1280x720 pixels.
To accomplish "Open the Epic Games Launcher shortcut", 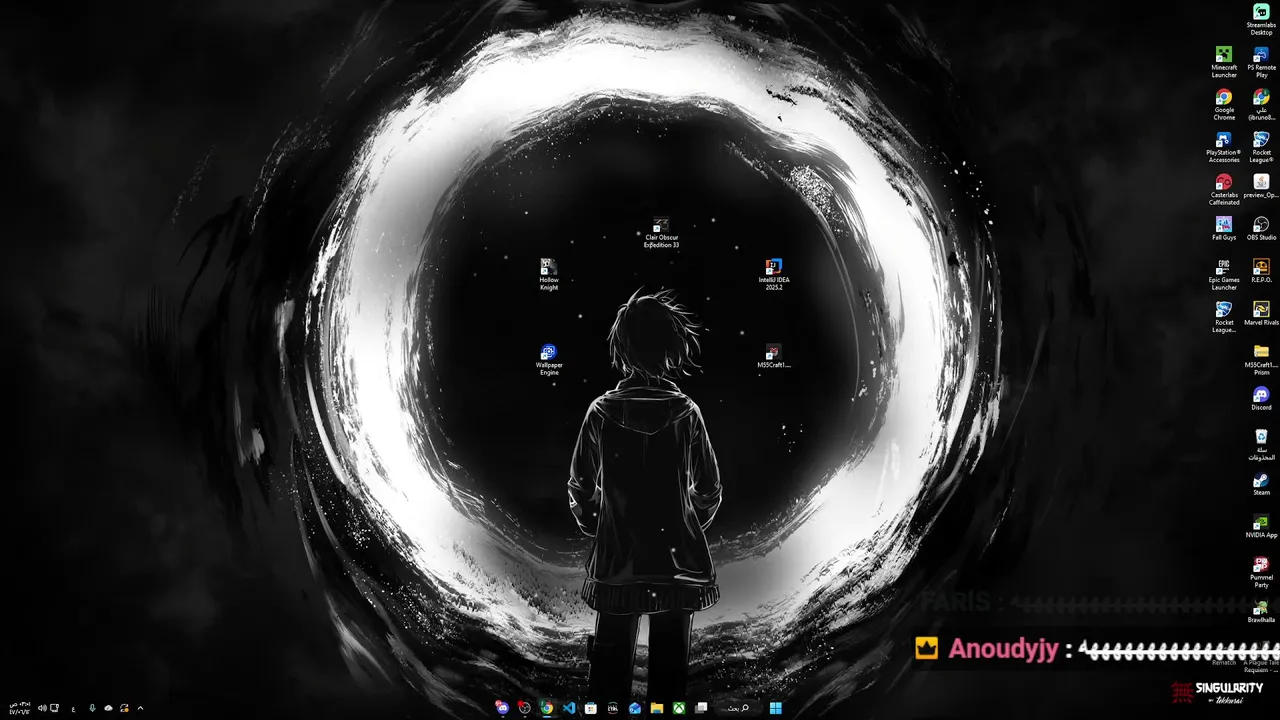I will (1224, 274).
